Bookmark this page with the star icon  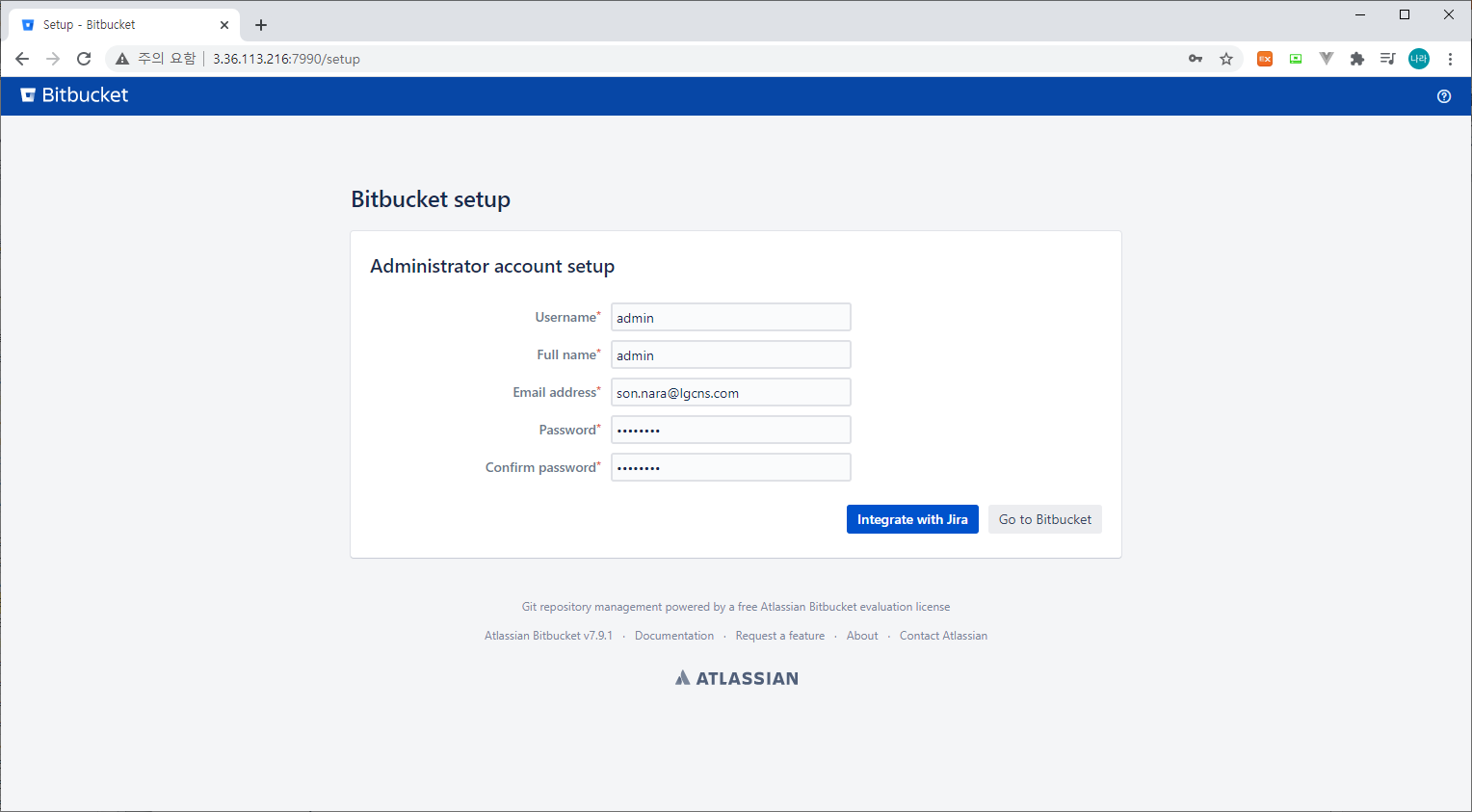1226,59
